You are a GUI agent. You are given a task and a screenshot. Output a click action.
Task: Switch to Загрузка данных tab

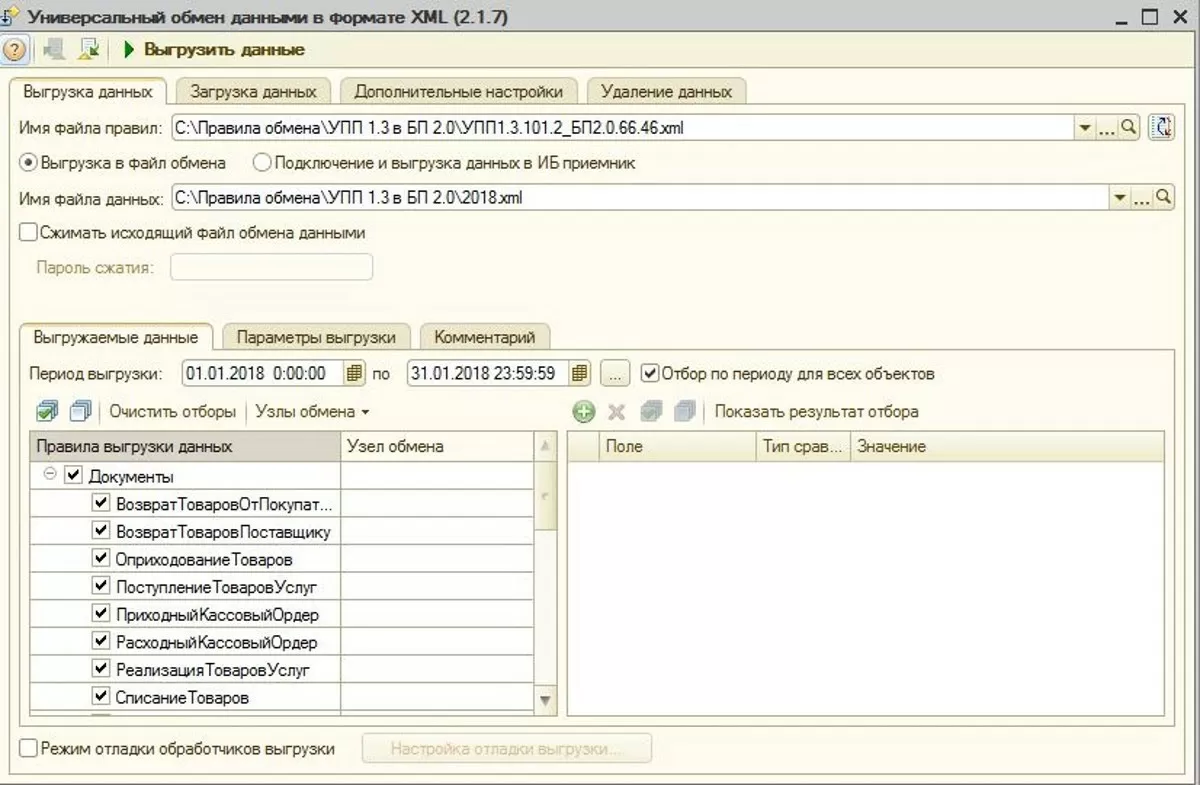point(253,91)
